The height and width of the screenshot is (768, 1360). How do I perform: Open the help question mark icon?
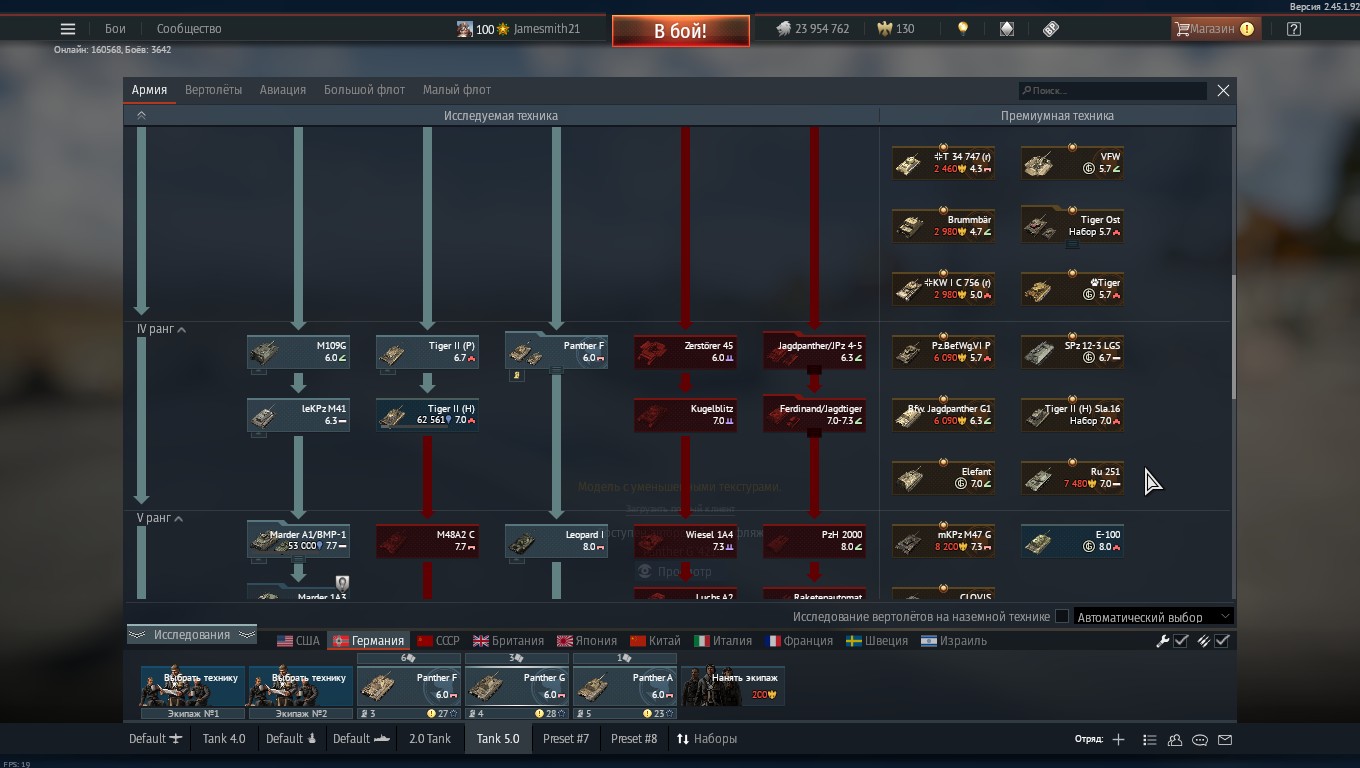1294,29
